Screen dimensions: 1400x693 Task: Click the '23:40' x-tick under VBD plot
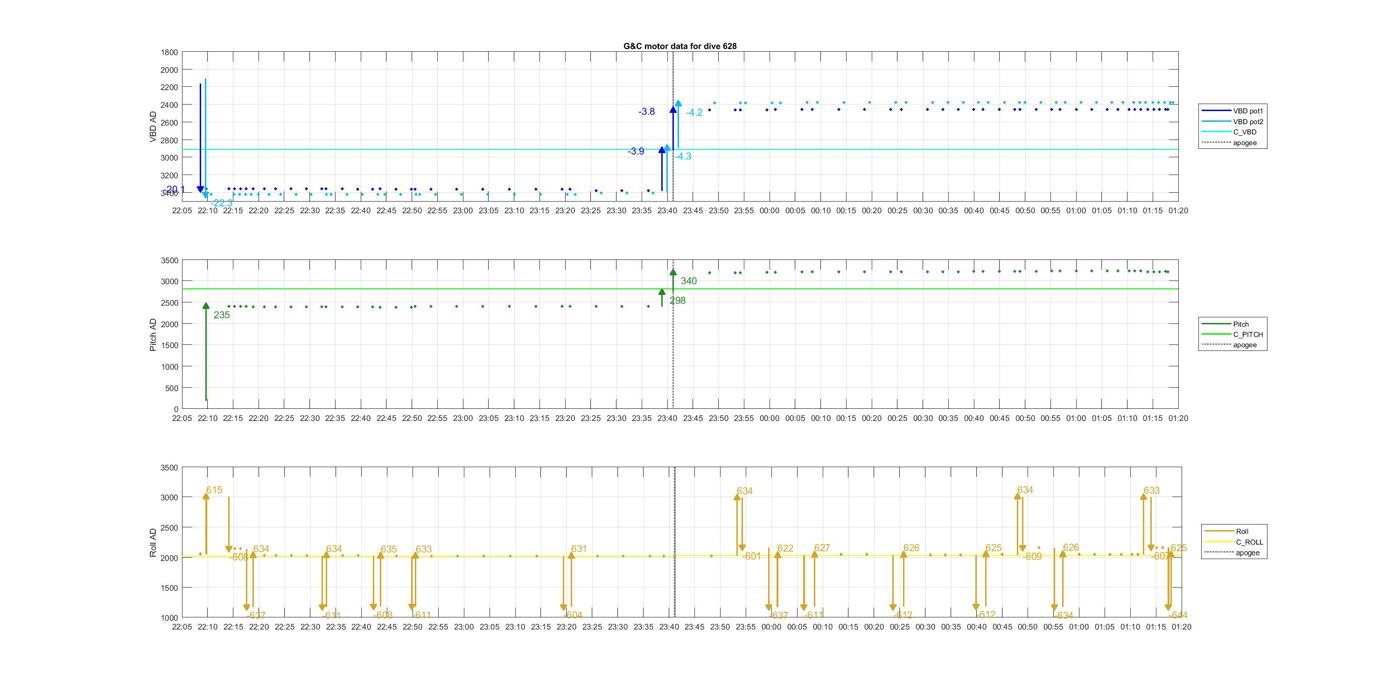tap(667, 210)
